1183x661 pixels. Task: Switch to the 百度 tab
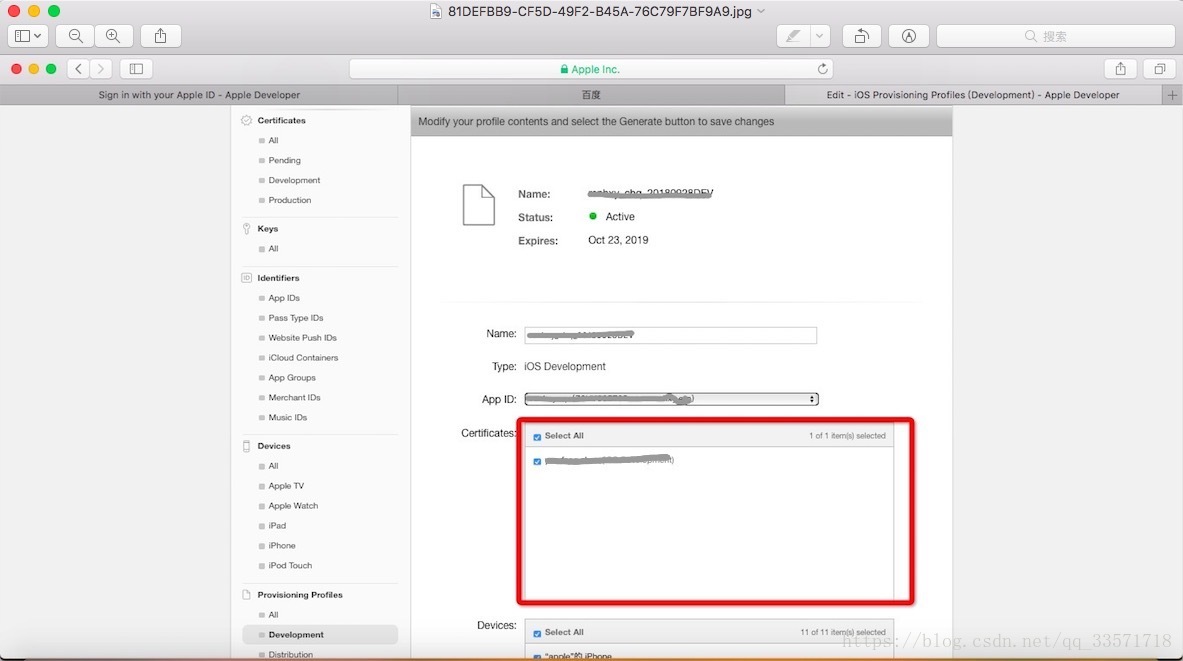click(592, 95)
